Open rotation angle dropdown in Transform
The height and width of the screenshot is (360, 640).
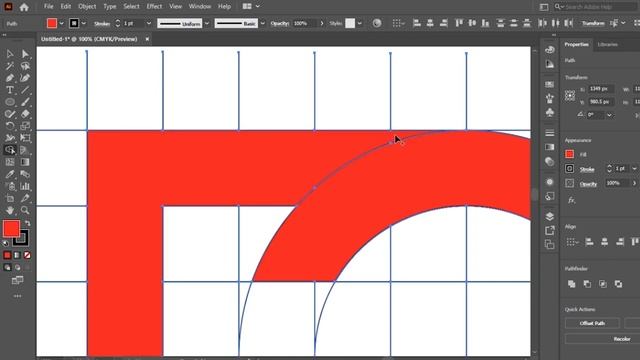(x=609, y=115)
